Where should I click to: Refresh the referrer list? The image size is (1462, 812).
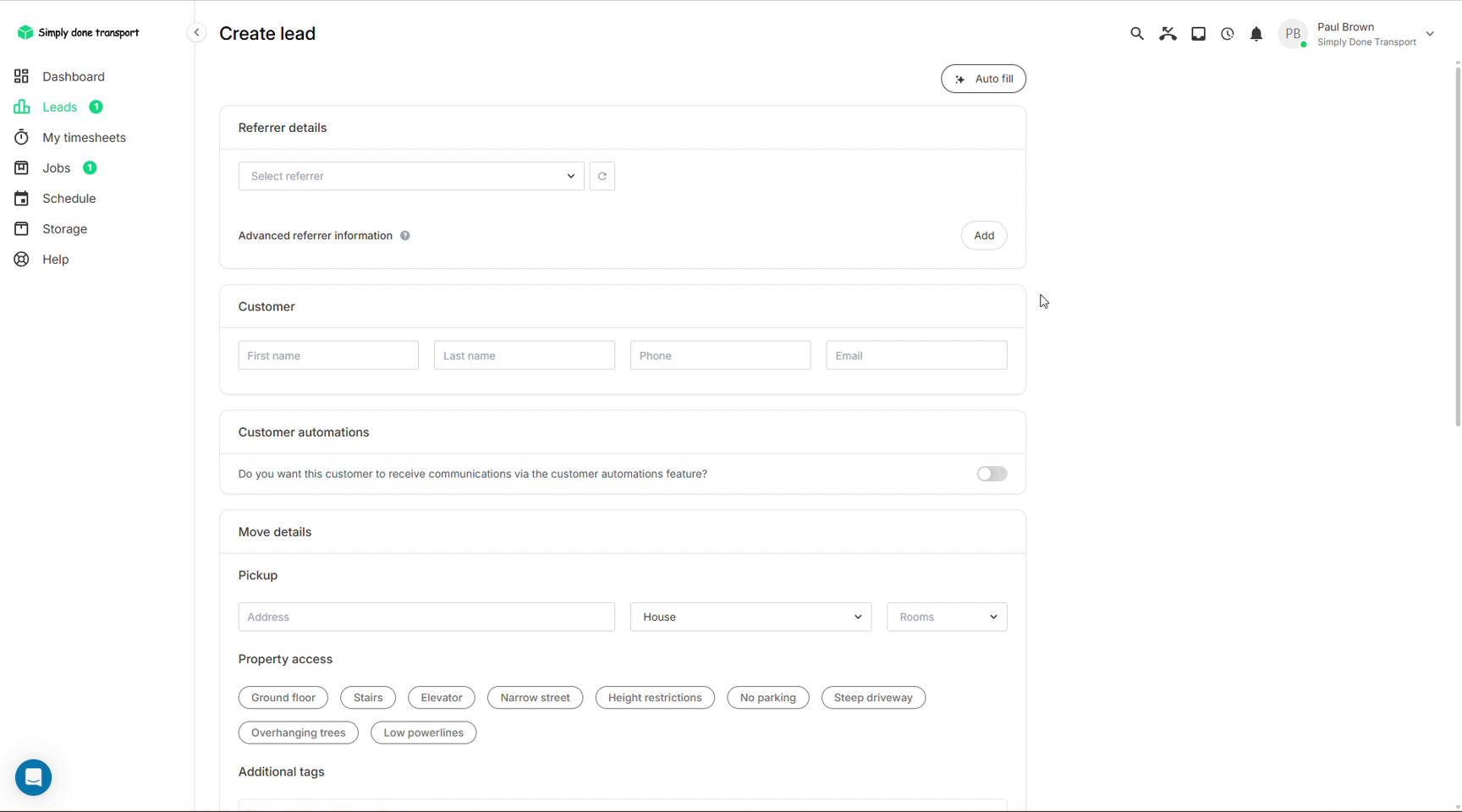tap(602, 176)
